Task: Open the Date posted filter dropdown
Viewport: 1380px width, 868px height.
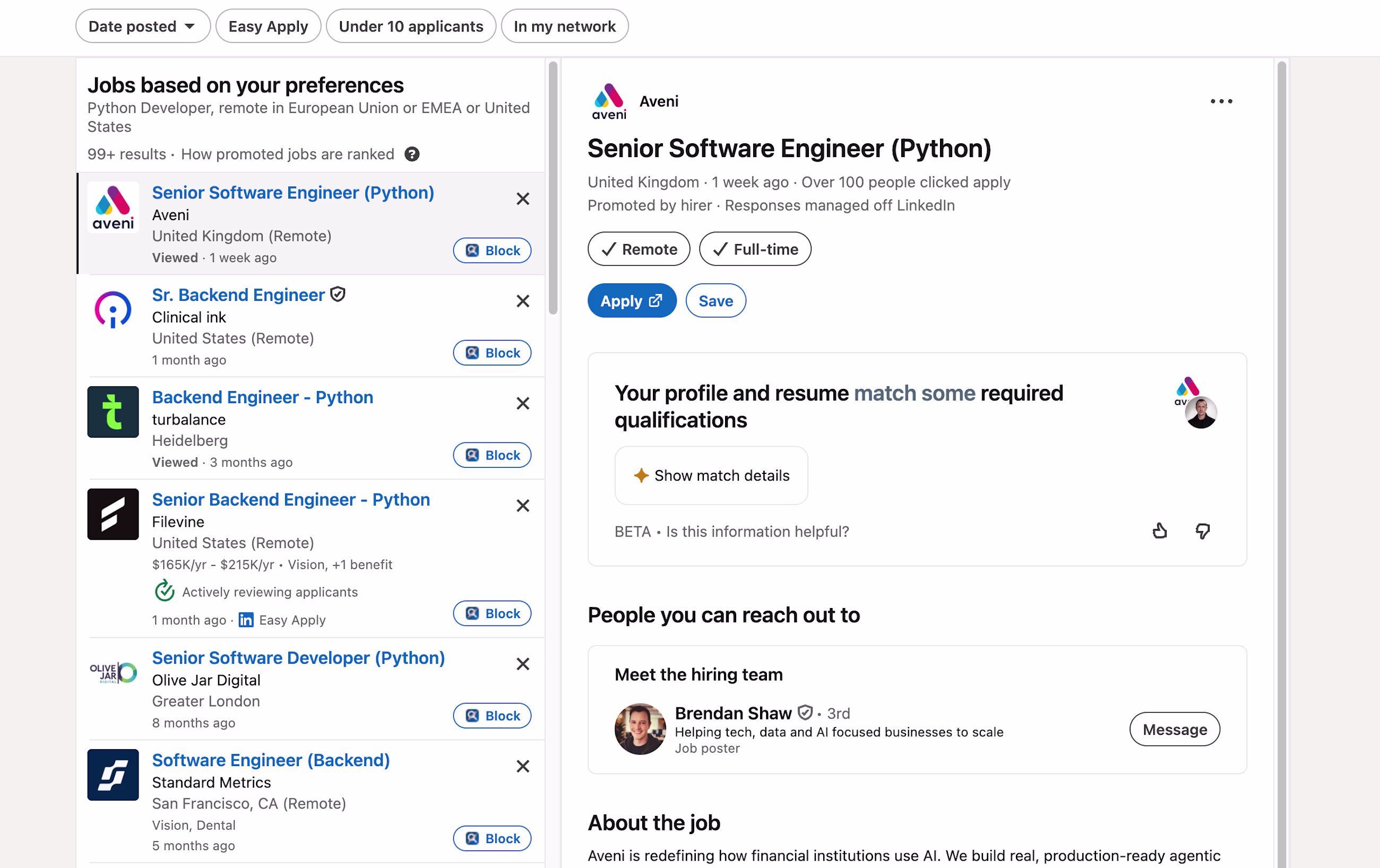Action: point(143,27)
